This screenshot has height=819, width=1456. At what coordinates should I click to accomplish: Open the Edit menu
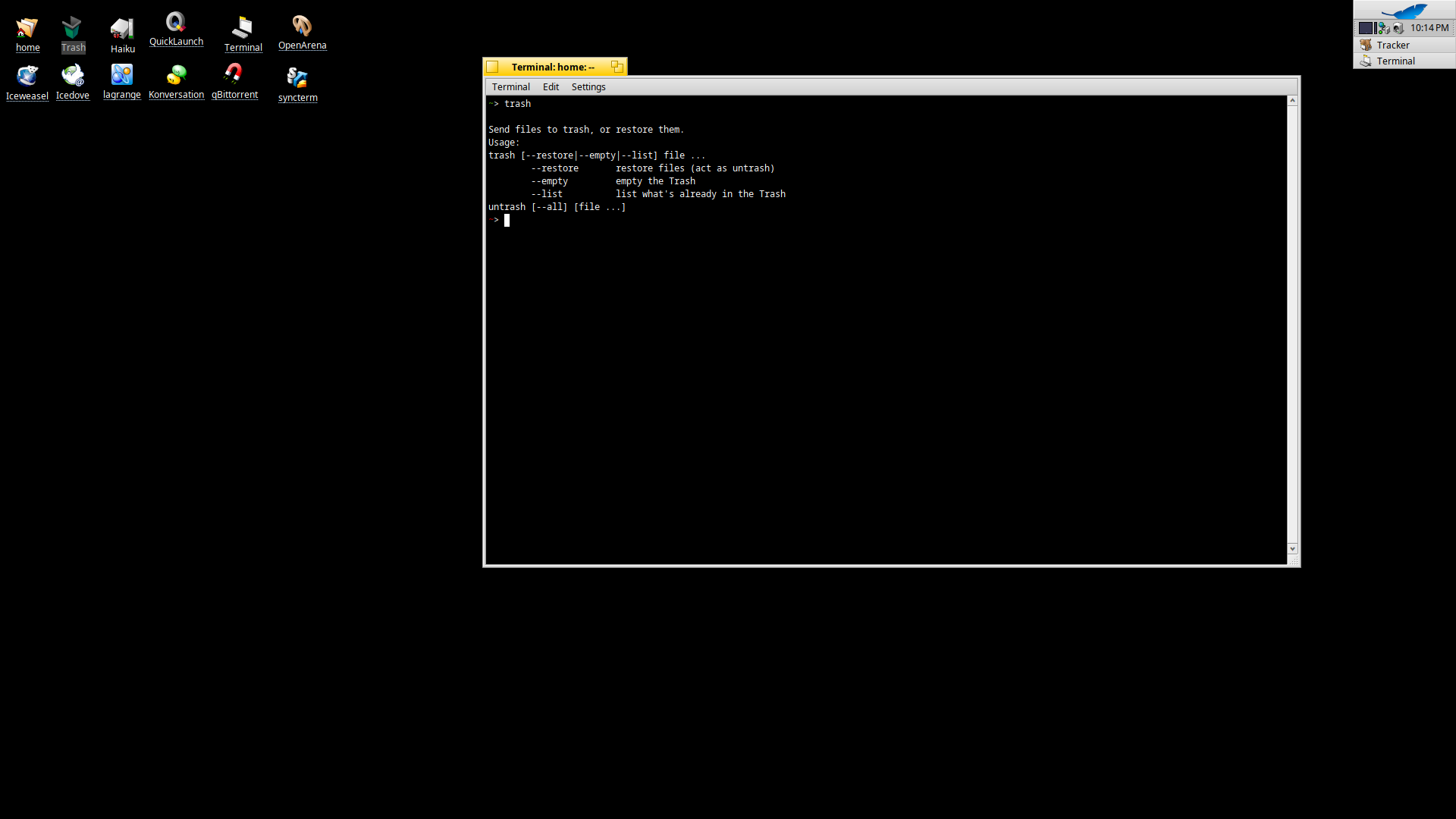click(x=551, y=87)
